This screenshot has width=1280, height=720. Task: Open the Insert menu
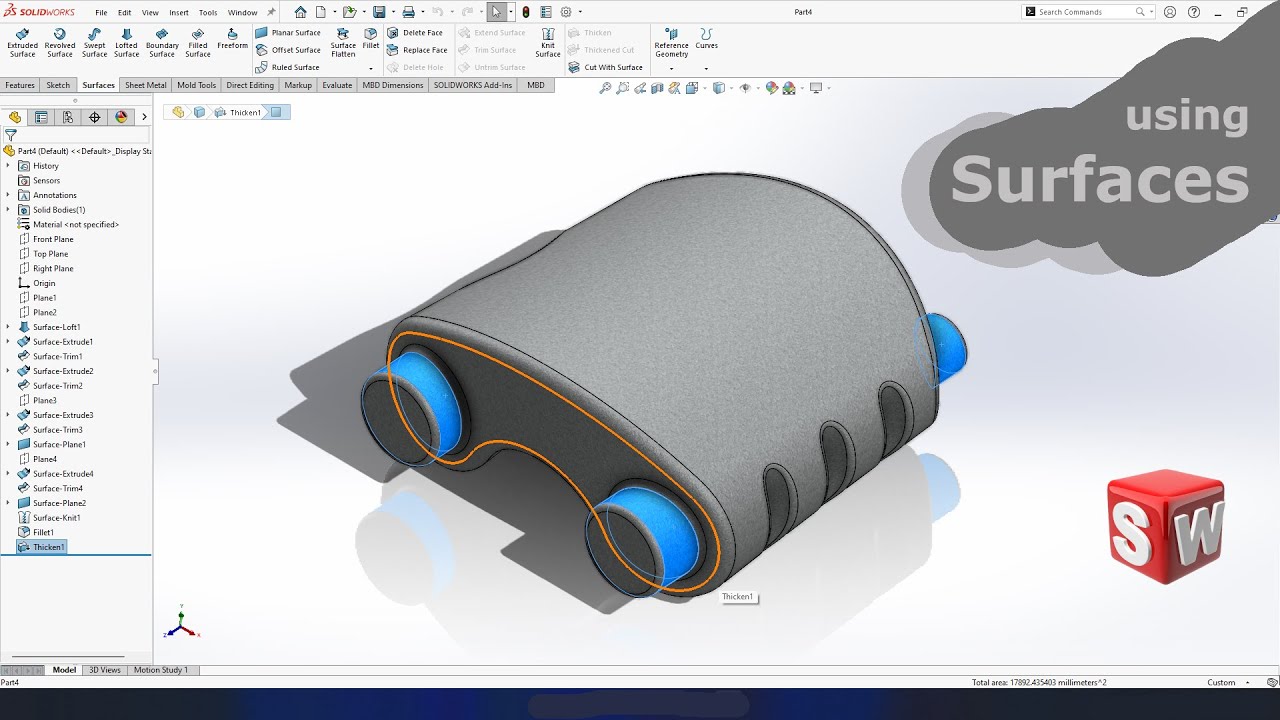[179, 12]
